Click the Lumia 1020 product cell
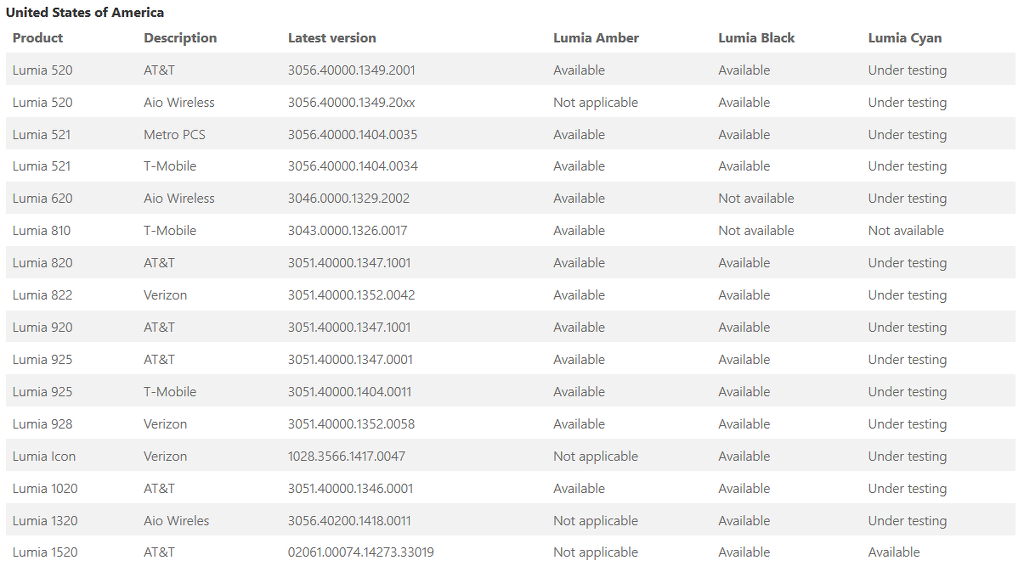This screenshot has height=566, width=1024. pos(45,488)
